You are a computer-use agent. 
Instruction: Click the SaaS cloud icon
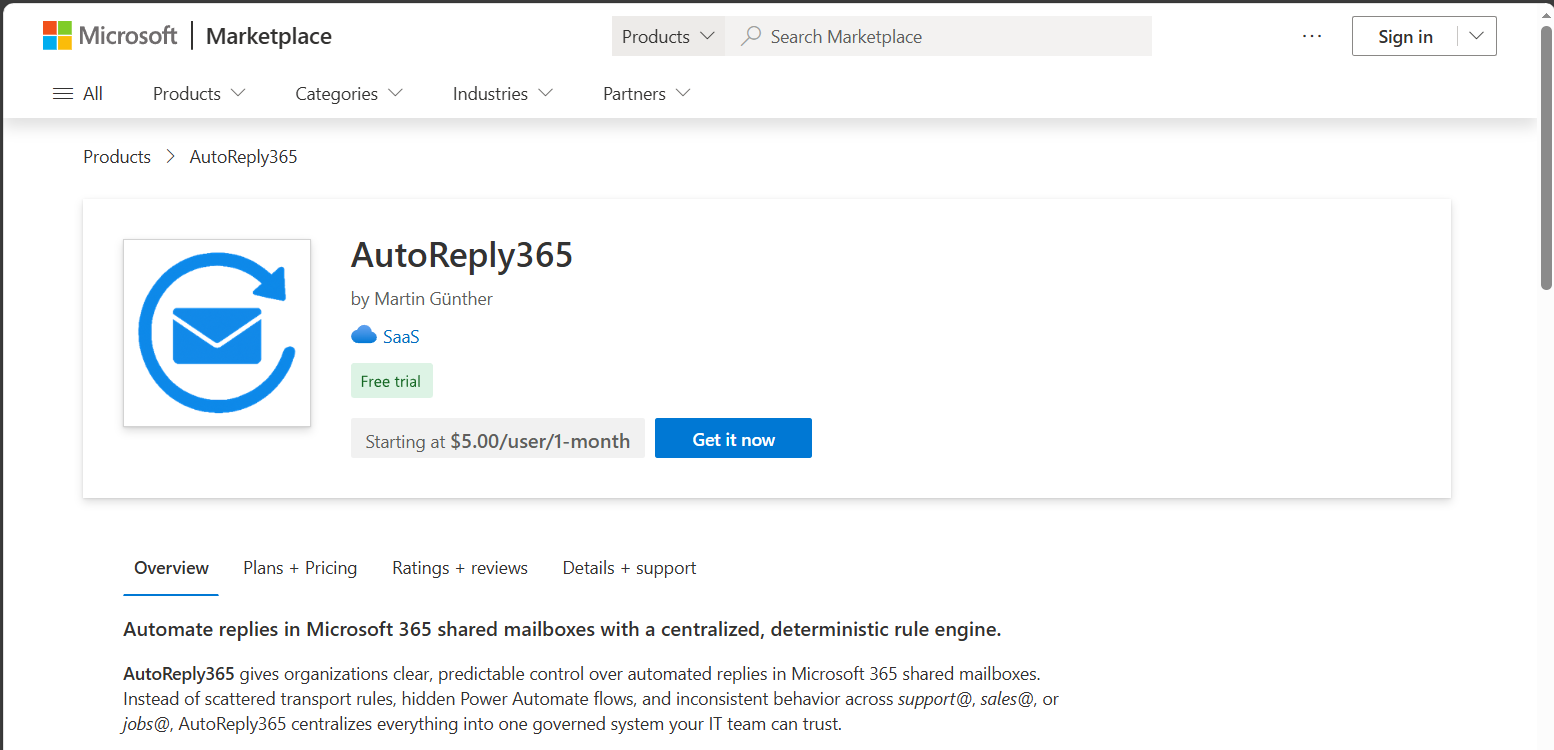click(x=364, y=336)
